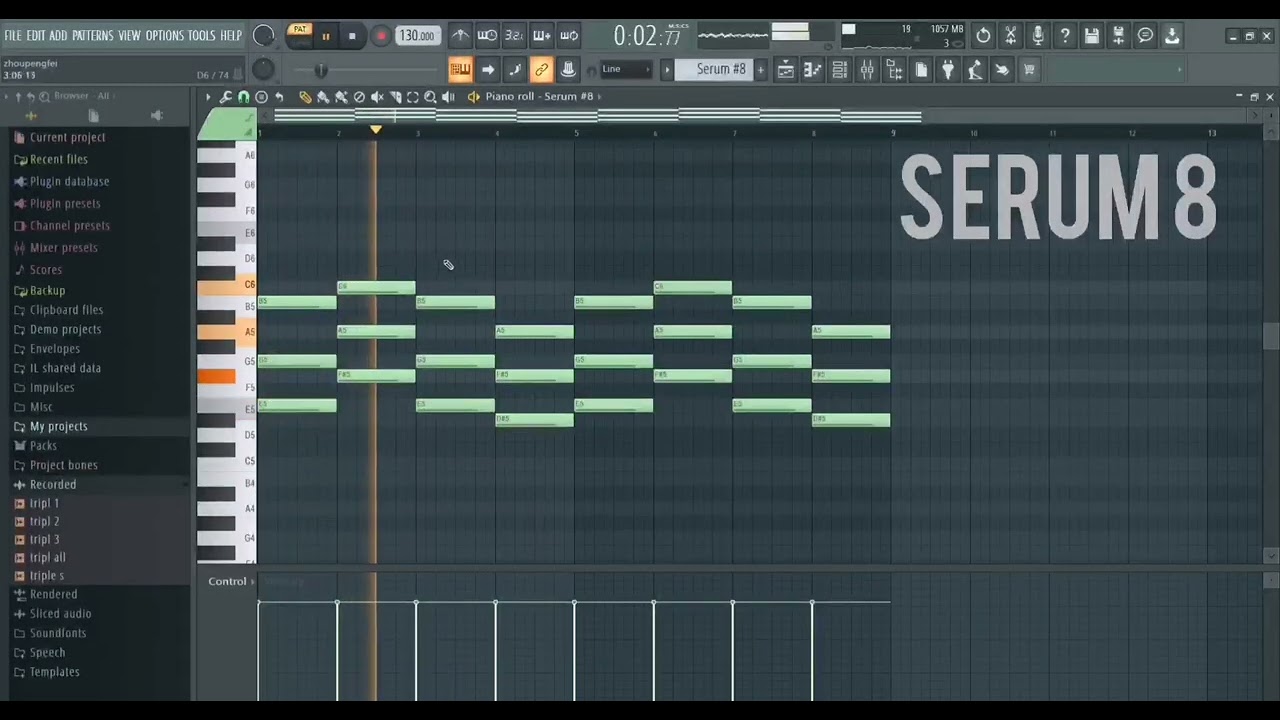Click the A5 piano key
1280x720 pixels.
[227, 332]
